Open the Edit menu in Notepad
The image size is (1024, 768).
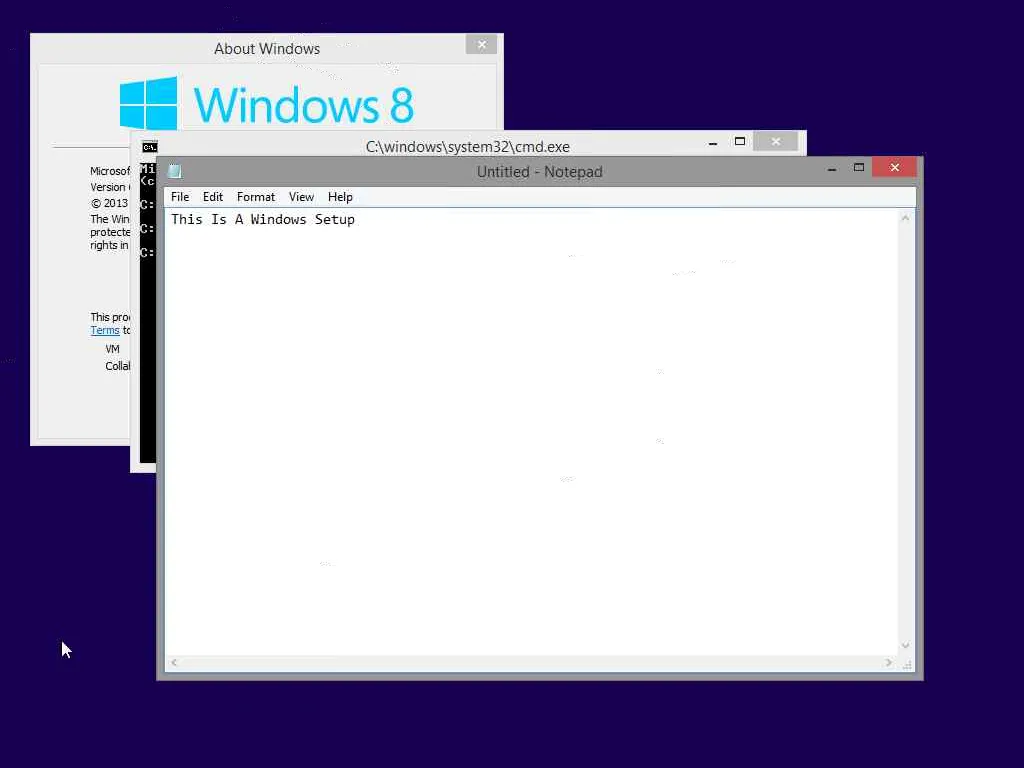[x=213, y=197]
